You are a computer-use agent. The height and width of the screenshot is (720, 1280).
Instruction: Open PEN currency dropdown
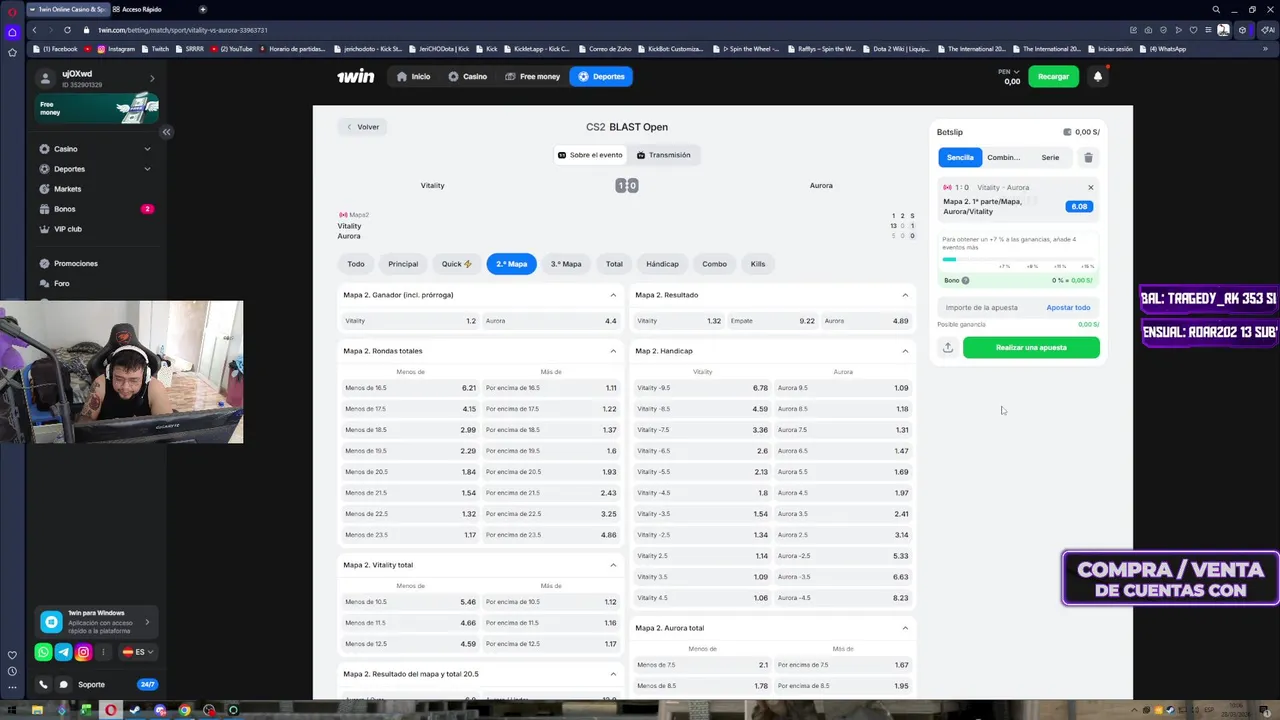[x=1009, y=72]
